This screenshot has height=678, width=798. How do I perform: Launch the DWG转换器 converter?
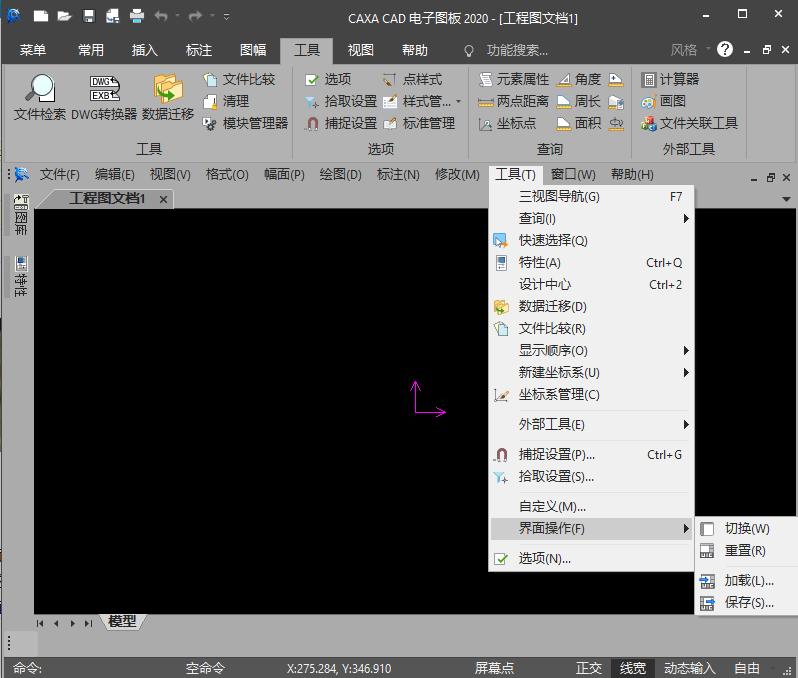[x=104, y=97]
